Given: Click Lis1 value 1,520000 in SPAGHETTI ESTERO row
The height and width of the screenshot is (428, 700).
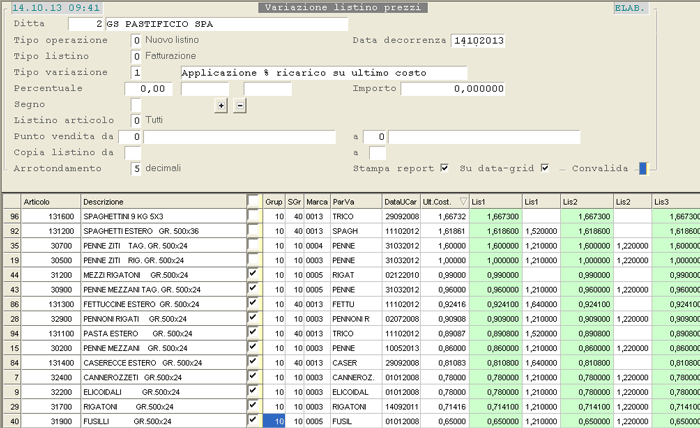Looking at the screenshot, I should coord(541,231).
